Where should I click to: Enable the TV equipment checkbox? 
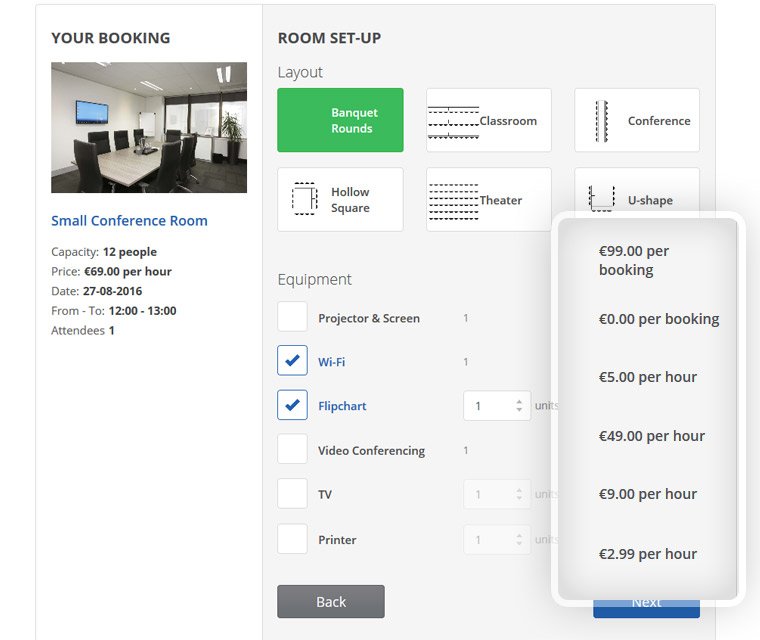point(292,494)
